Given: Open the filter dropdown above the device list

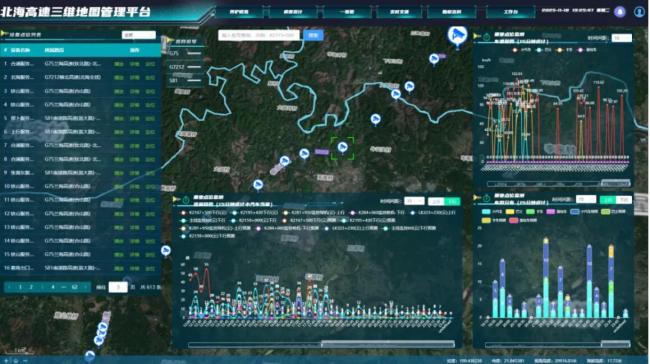Looking at the screenshot, I should tap(139, 35).
